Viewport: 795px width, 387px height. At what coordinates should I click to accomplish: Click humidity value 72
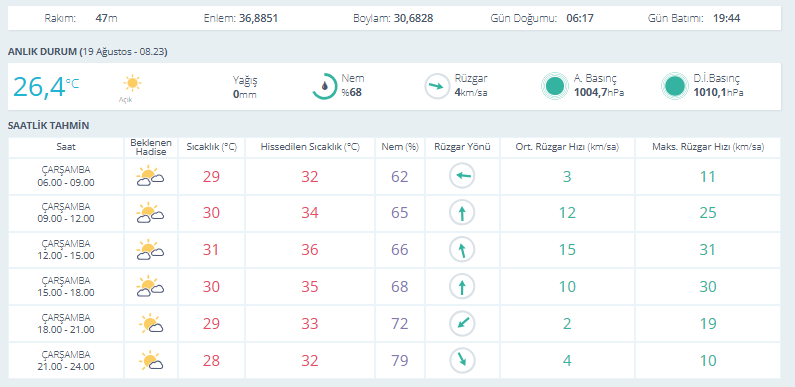click(x=400, y=324)
